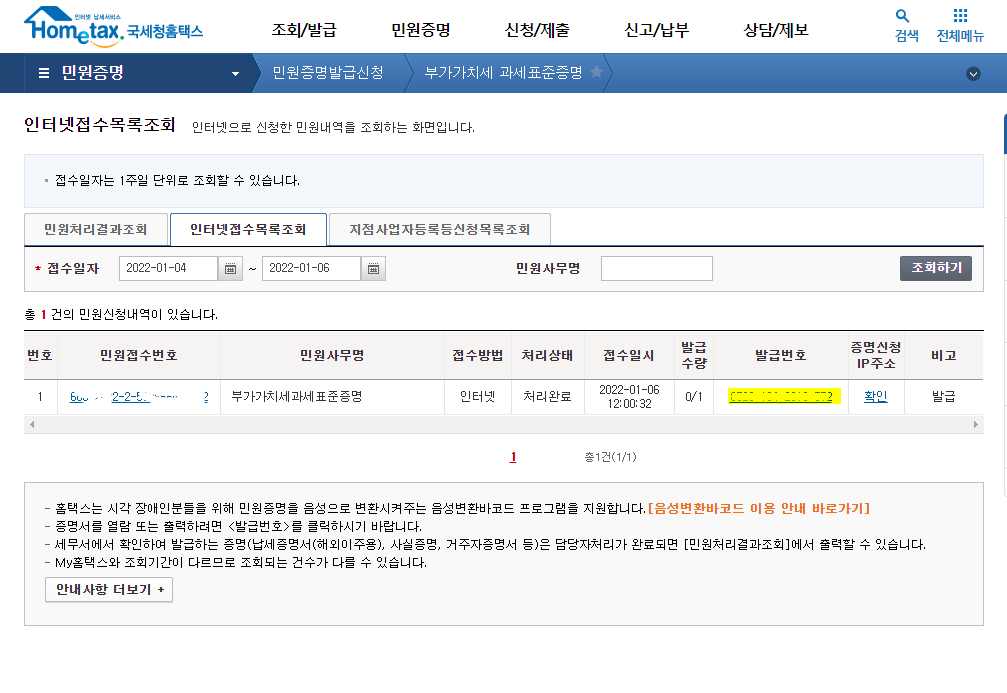The height and width of the screenshot is (693, 1007).
Task: Click the 조회하기 button
Action: (x=936, y=268)
